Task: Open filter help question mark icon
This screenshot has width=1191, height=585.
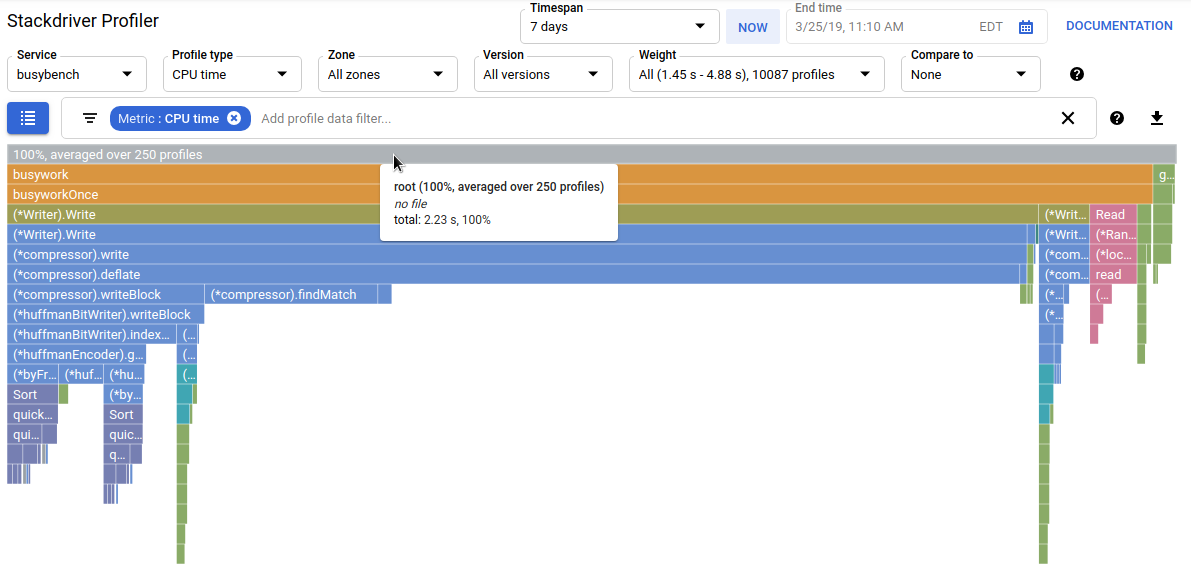Action: tap(1117, 118)
